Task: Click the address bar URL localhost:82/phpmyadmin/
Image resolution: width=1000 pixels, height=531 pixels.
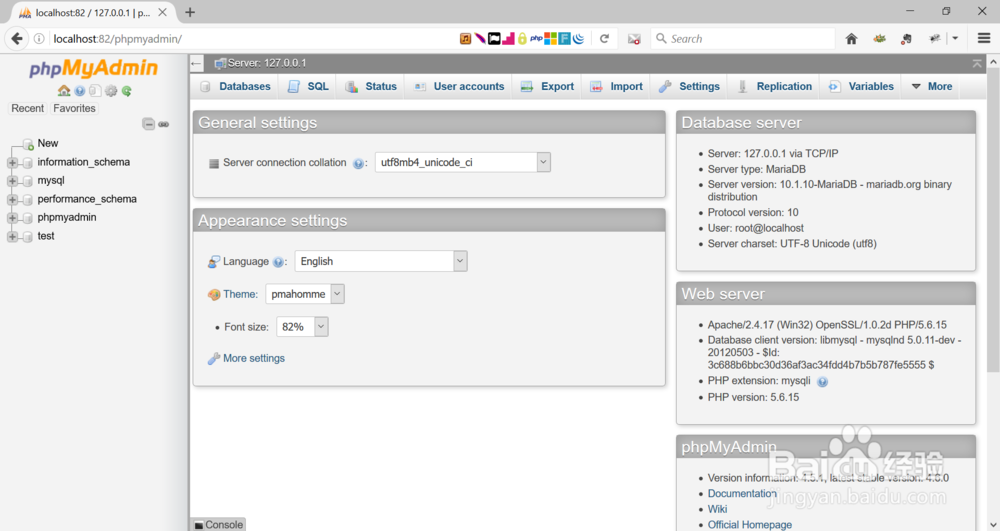Action: tap(117, 39)
